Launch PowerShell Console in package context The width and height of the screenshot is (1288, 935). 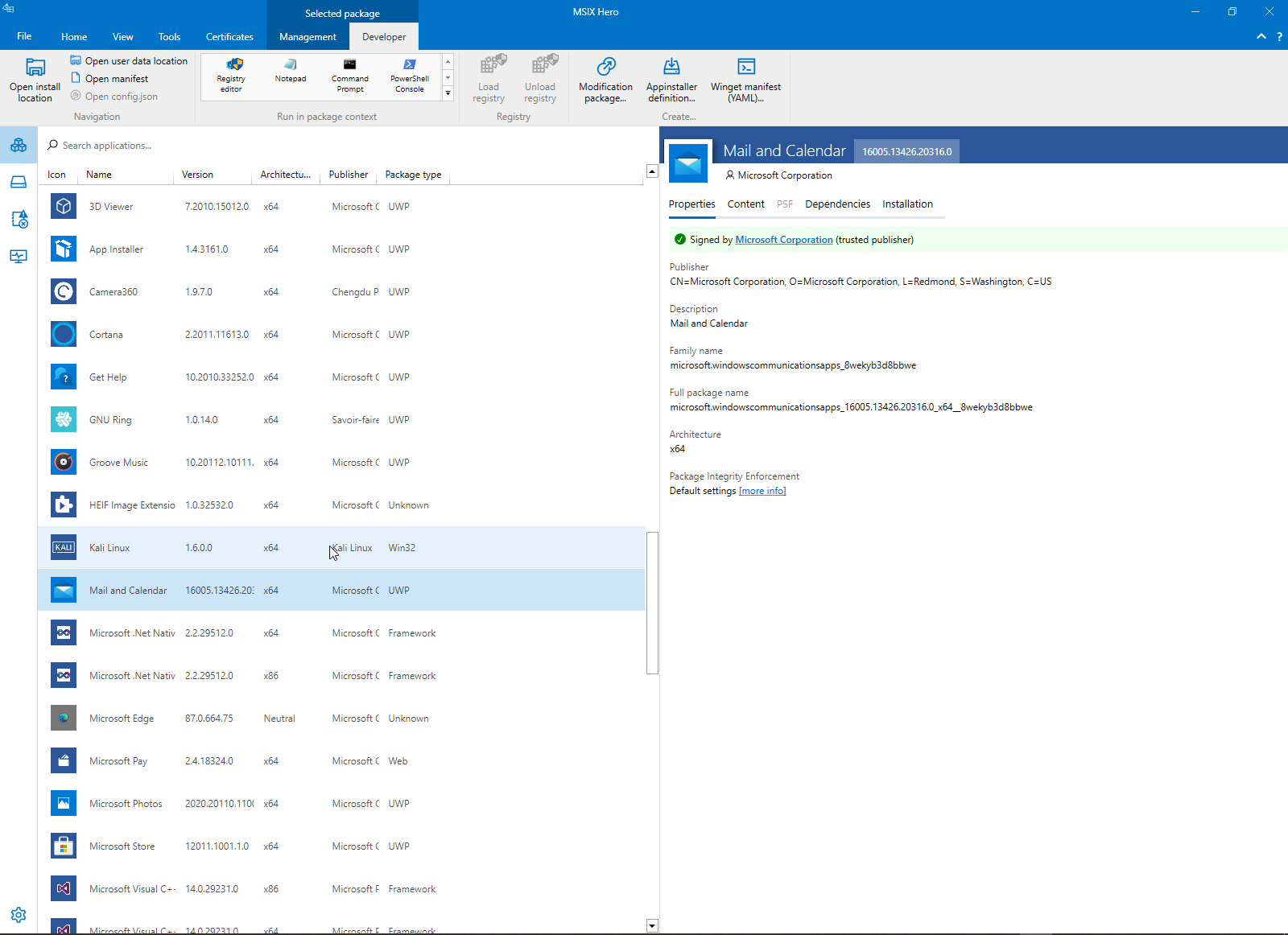pyautogui.click(x=410, y=76)
